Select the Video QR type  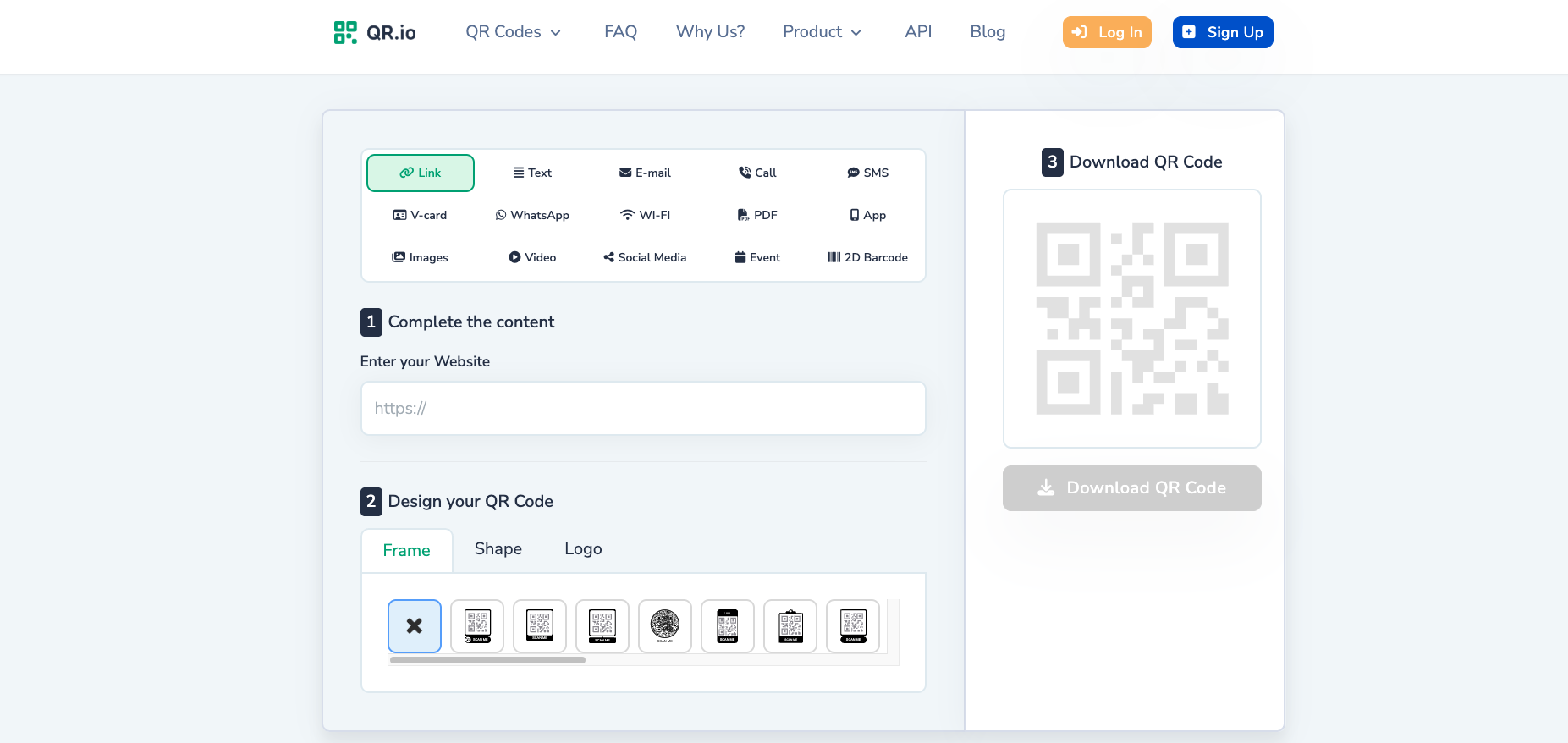tap(531, 257)
